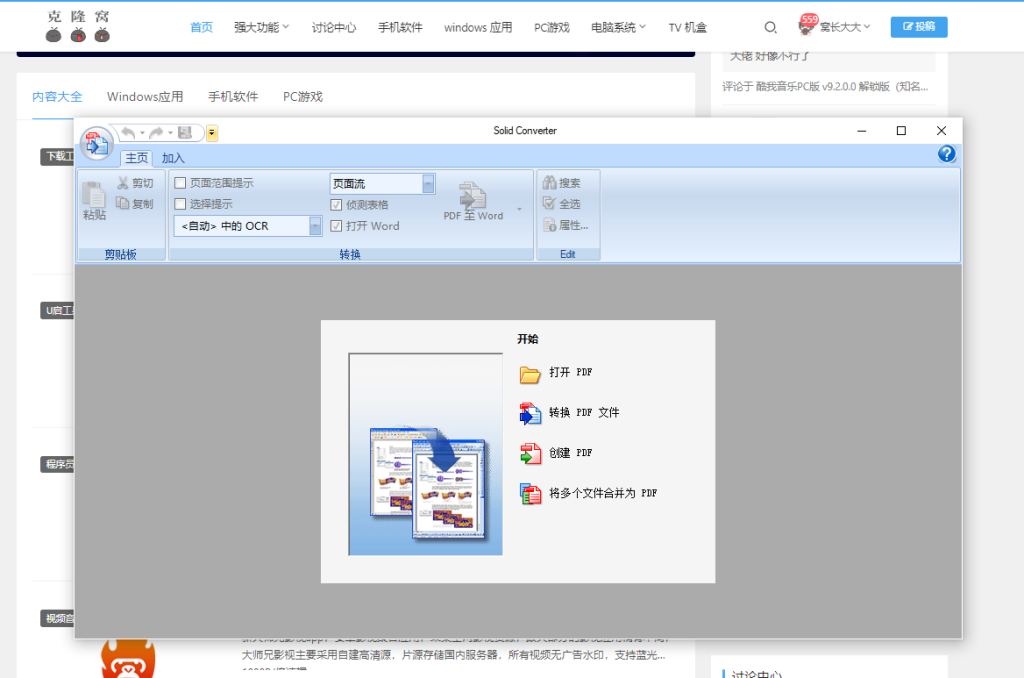The width and height of the screenshot is (1024, 678).
Task: Click the 全选 select all icon
Action: click(x=549, y=204)
